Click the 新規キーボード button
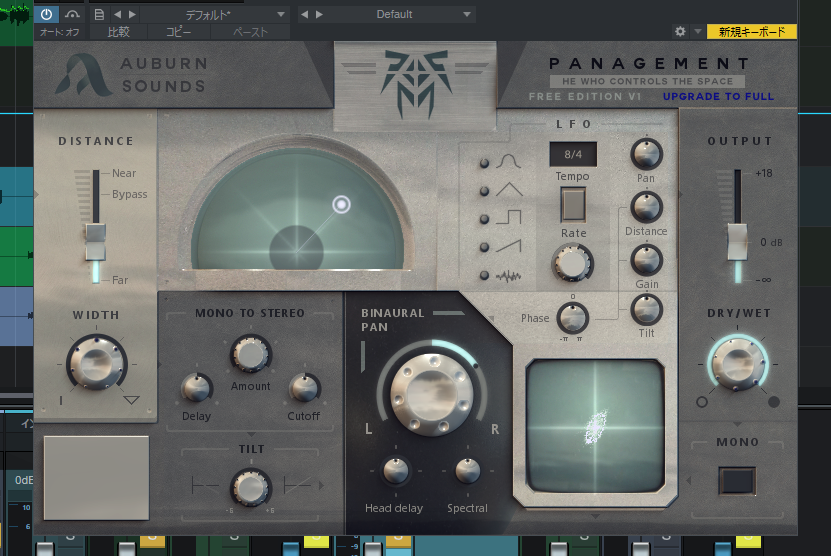Image resolution: width=831 pixels, height=556 pixels. 752,32
